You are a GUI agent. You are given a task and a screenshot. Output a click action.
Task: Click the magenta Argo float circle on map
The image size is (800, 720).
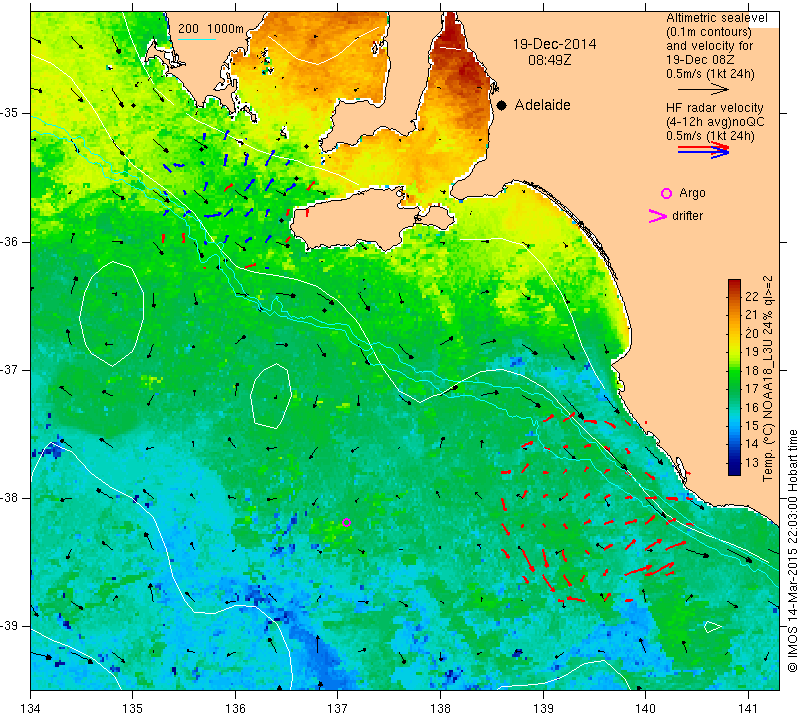(346, 522)
